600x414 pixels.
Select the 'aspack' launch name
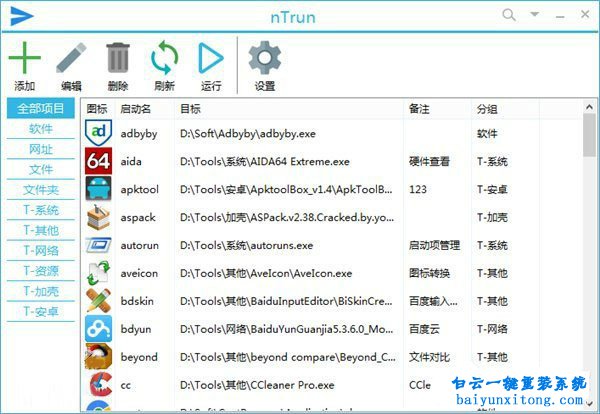138,218
